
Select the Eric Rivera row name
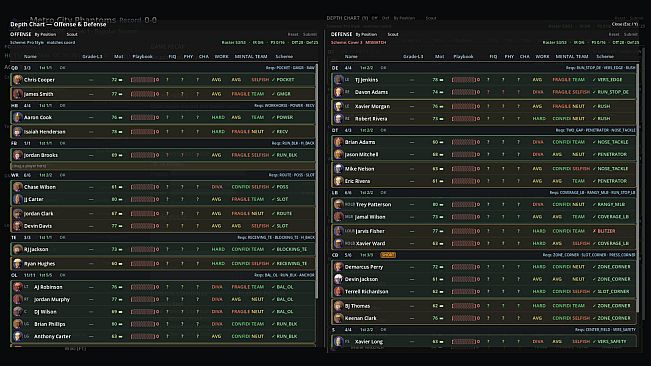click(x=357, y=181)
